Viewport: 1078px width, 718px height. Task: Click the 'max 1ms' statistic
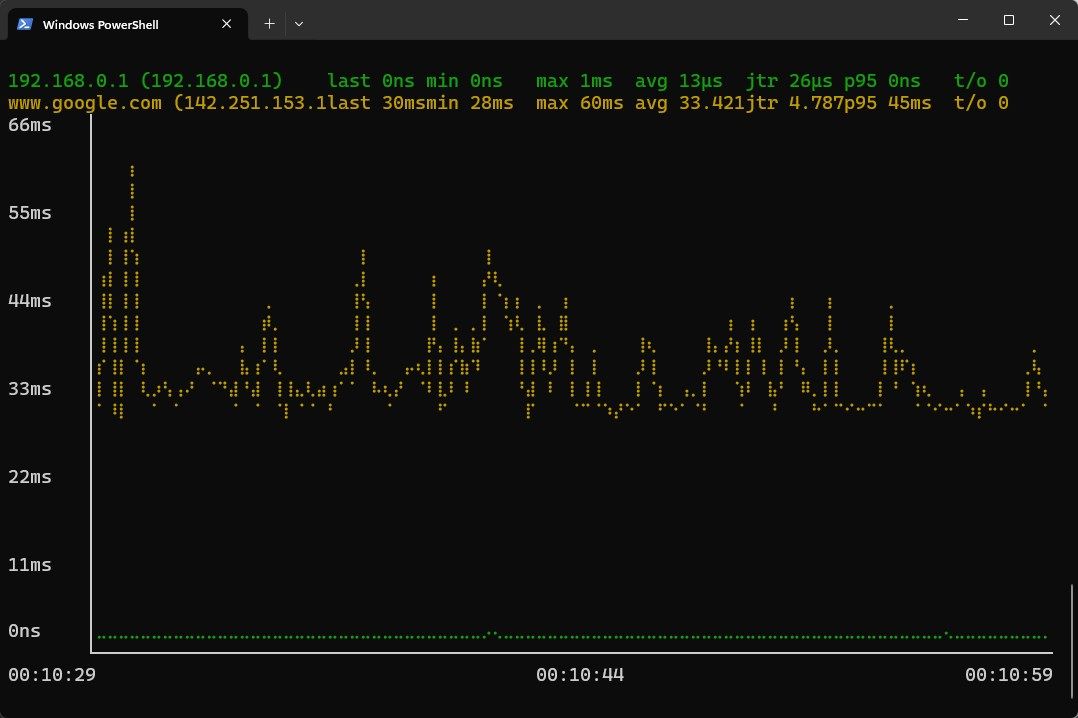coord(574,81)
